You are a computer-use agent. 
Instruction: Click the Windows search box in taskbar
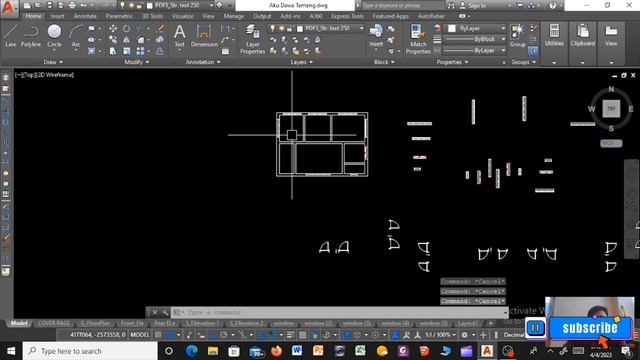tap(90, 351)
